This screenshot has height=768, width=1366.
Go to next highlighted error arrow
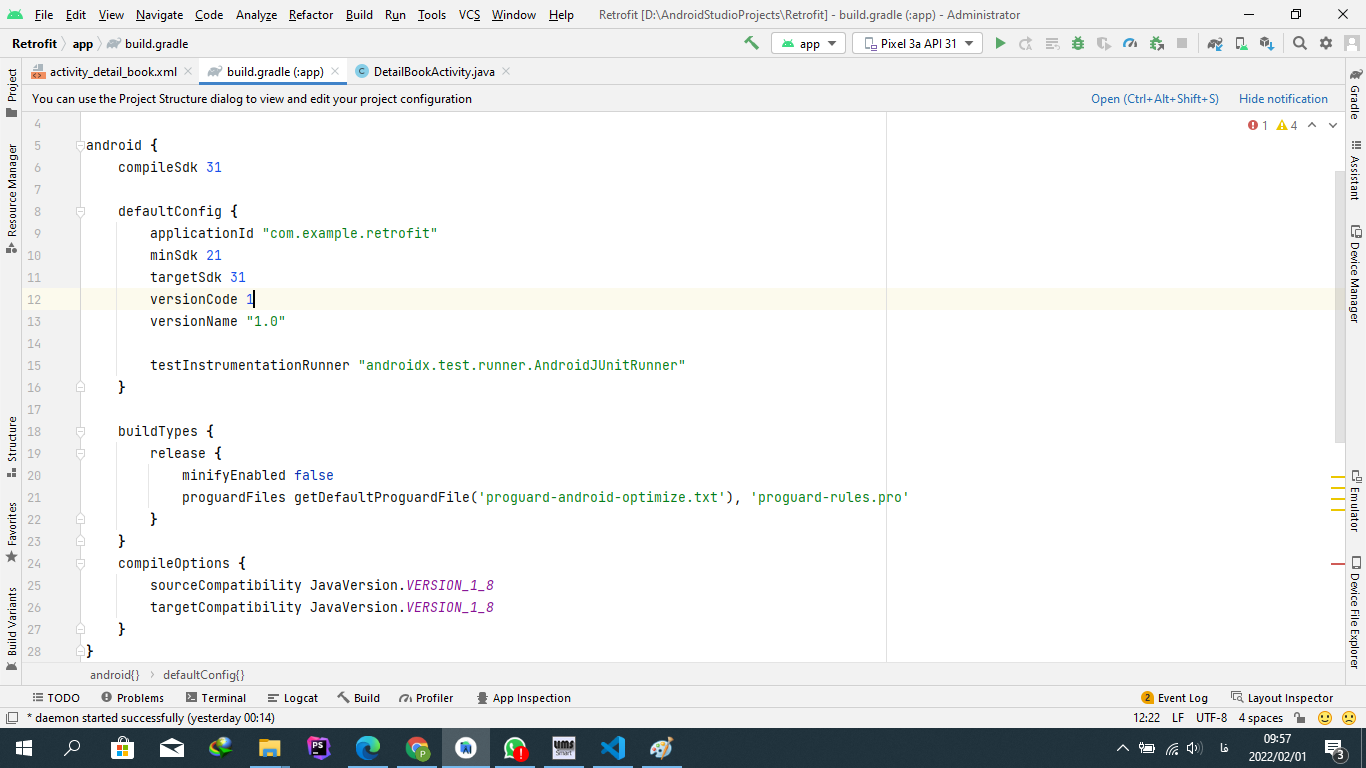pyautogui.click(x=1334, y=125)
